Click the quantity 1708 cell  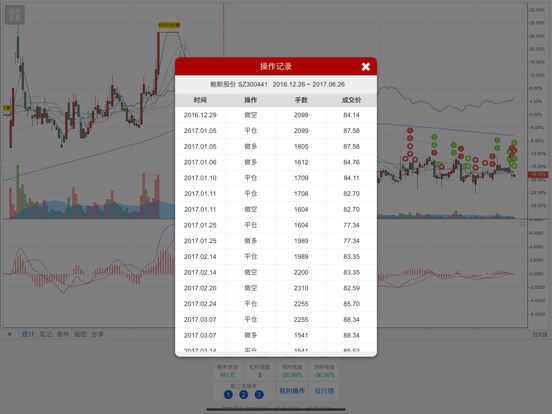[301, 194]
